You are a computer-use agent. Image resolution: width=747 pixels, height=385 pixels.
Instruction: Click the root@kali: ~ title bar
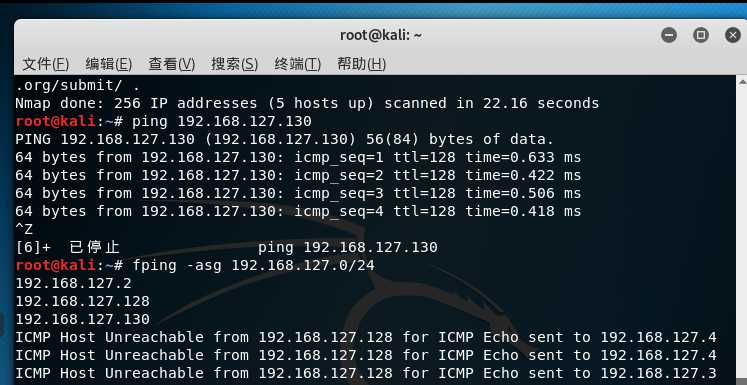(x=381, y=35)
